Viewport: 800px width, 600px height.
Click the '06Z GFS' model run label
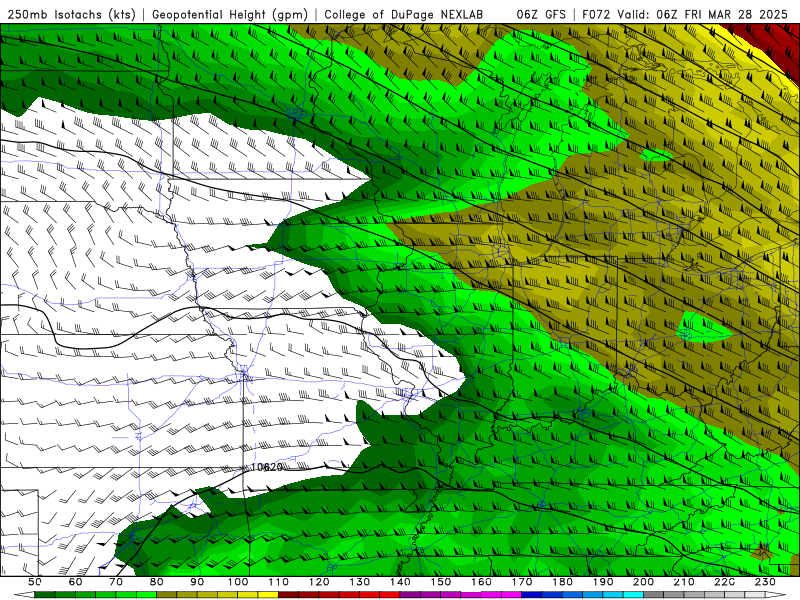(541, 14)
